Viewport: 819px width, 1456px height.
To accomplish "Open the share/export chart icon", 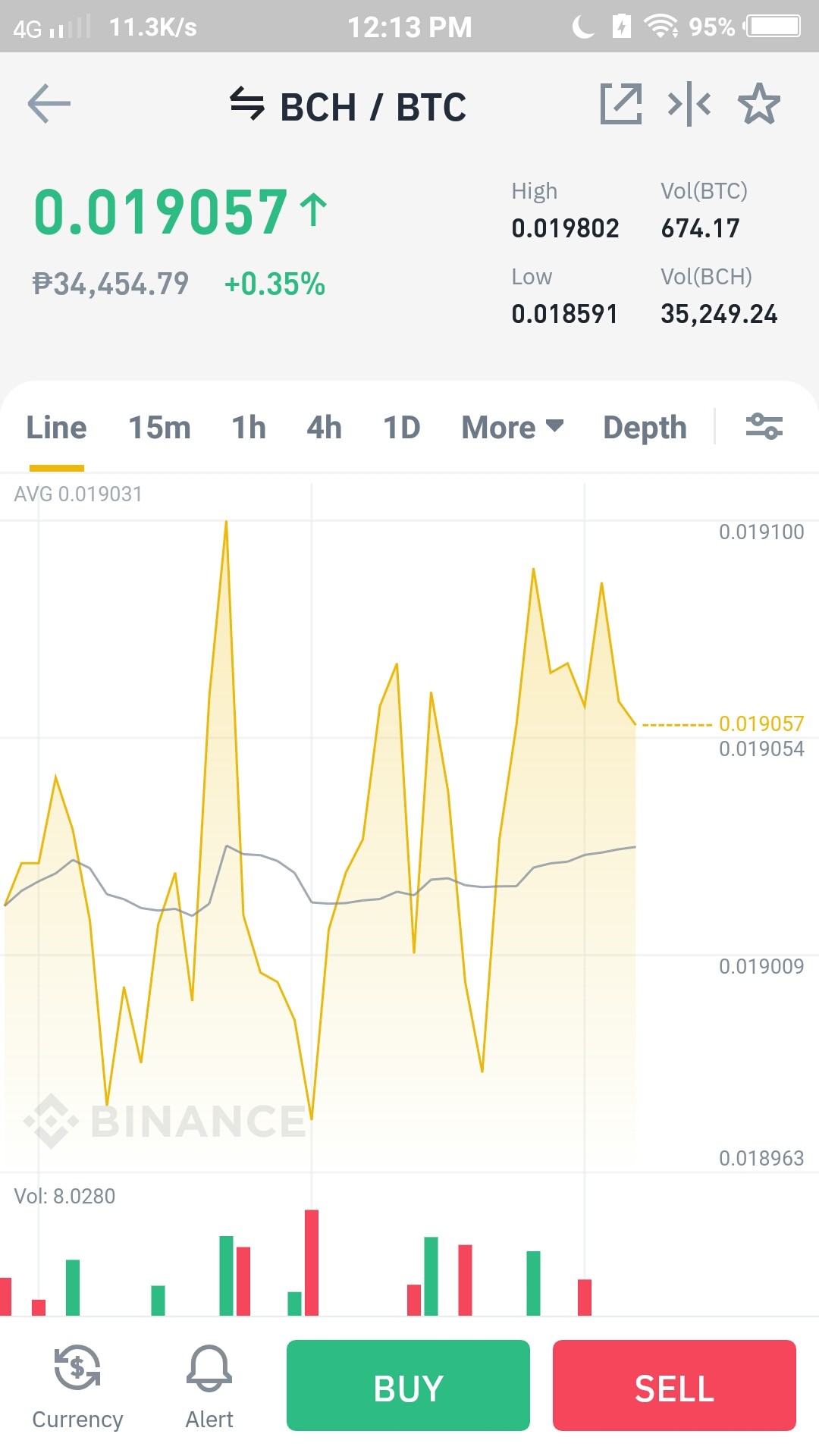I will pyautogui.click(x=621, y=104).
